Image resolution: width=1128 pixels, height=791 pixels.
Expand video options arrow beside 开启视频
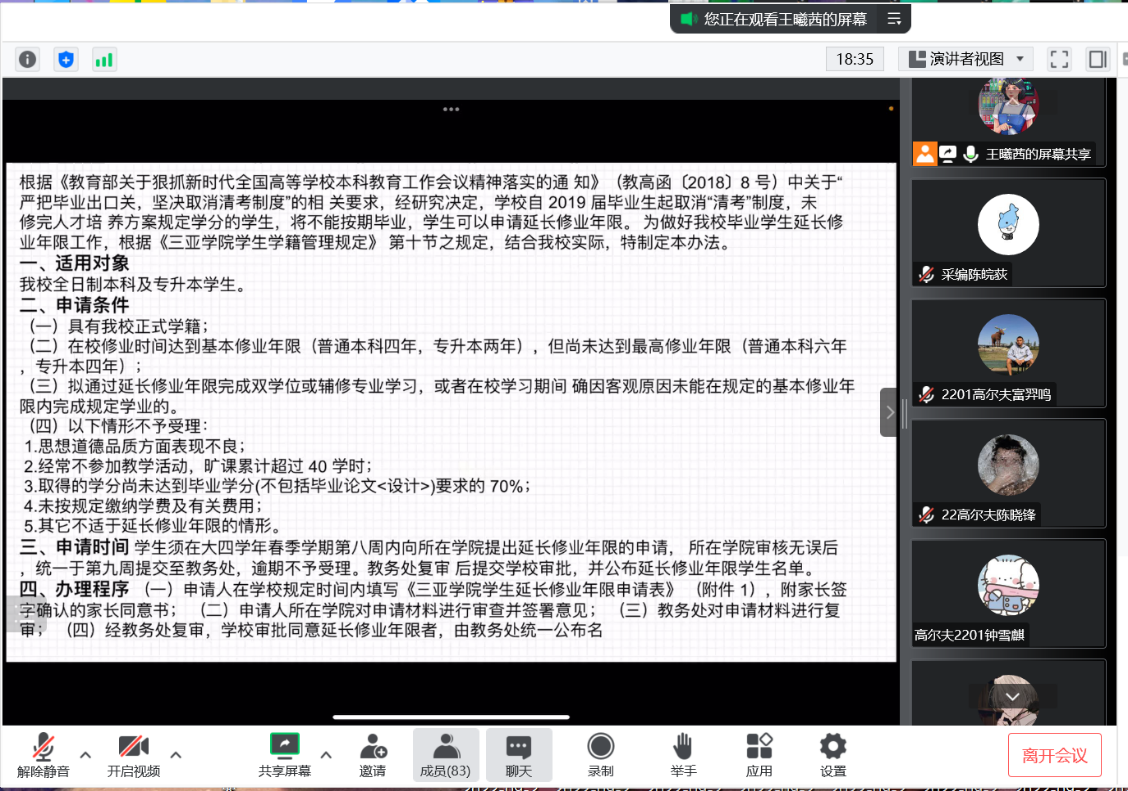pyautogui.click(x=176, y=754)
